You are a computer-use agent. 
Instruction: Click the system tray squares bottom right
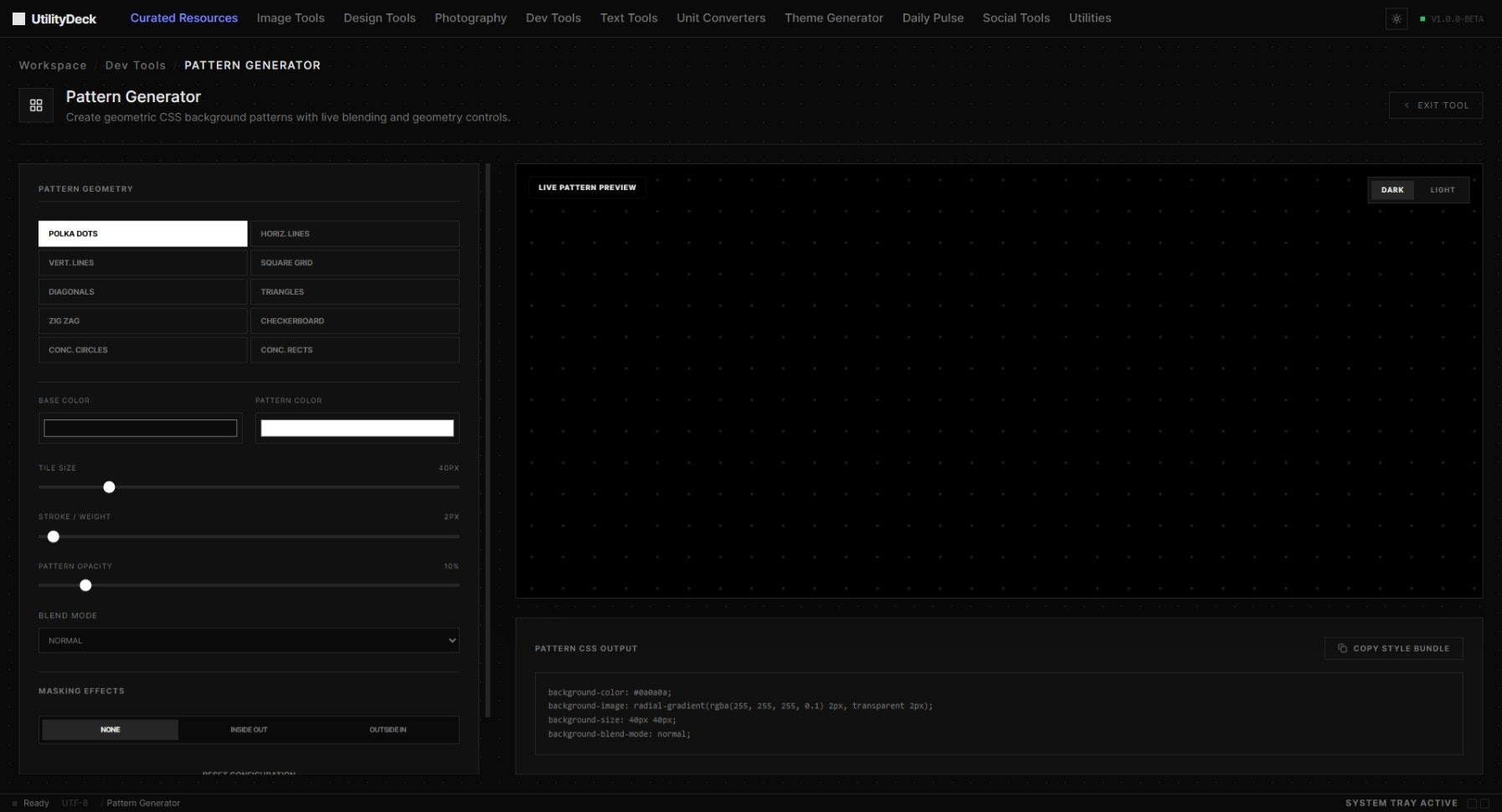(x=1480, y=803)
